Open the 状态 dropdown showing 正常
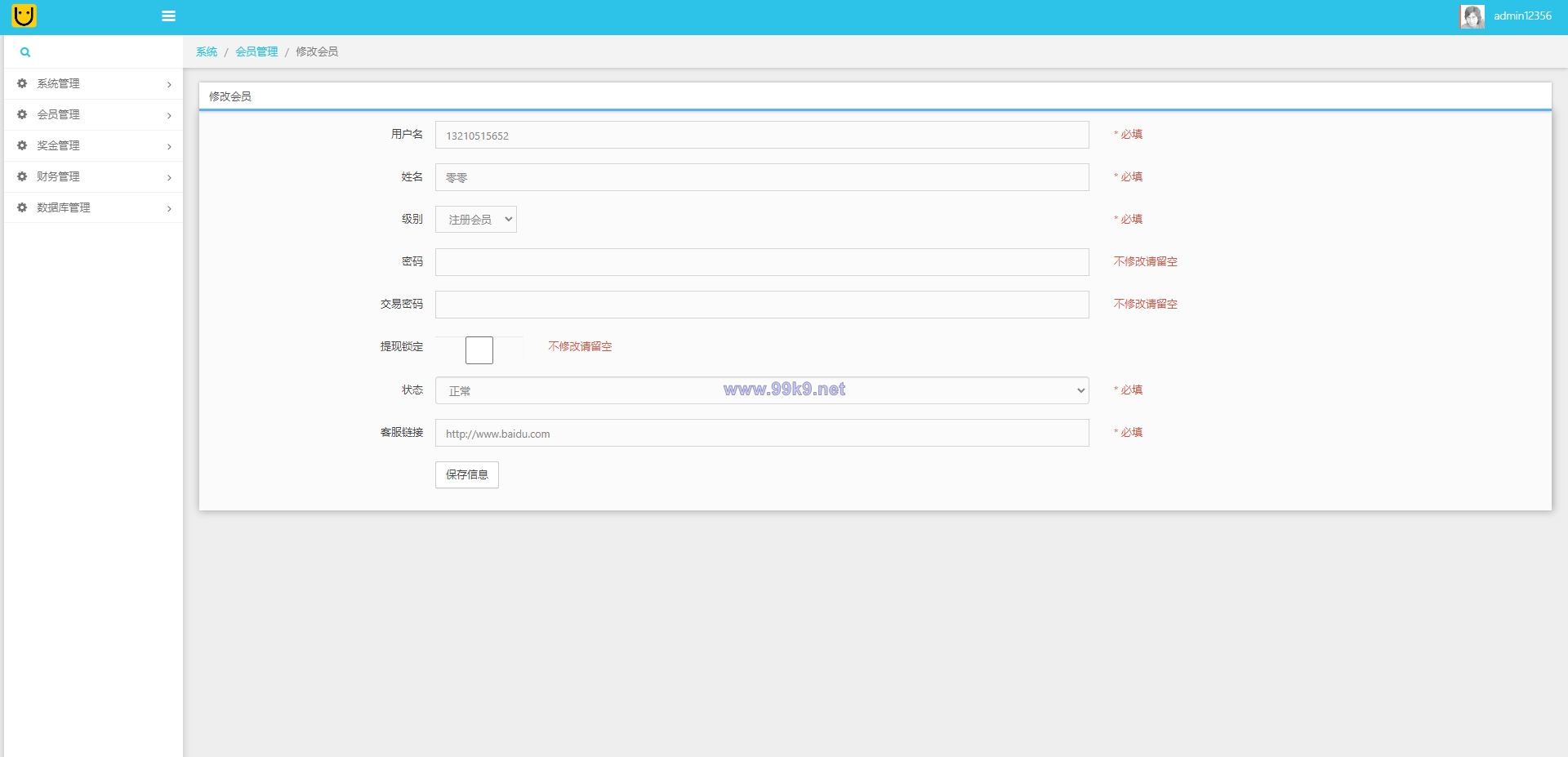1568x757 pixels. point(762,390)
